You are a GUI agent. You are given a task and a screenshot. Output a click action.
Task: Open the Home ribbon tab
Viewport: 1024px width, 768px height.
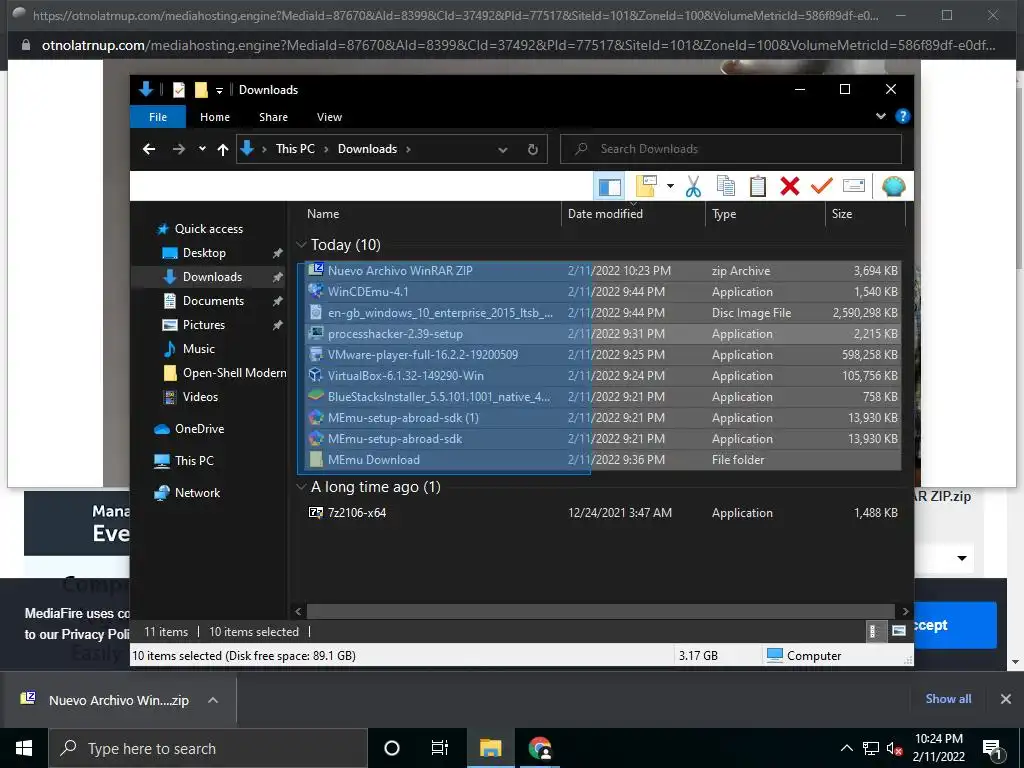coord(215,117)
